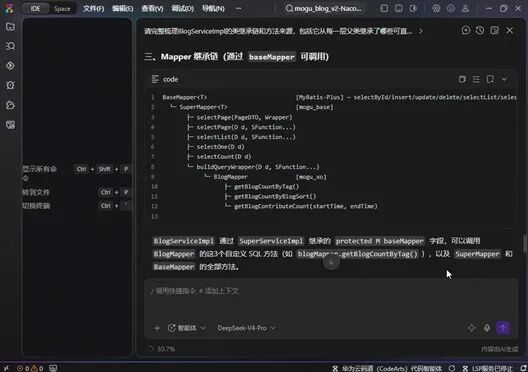Viewport: 528px width, 372px height.
Task: Open the user account icon in the title bar
Action: (x=465, y=8)
